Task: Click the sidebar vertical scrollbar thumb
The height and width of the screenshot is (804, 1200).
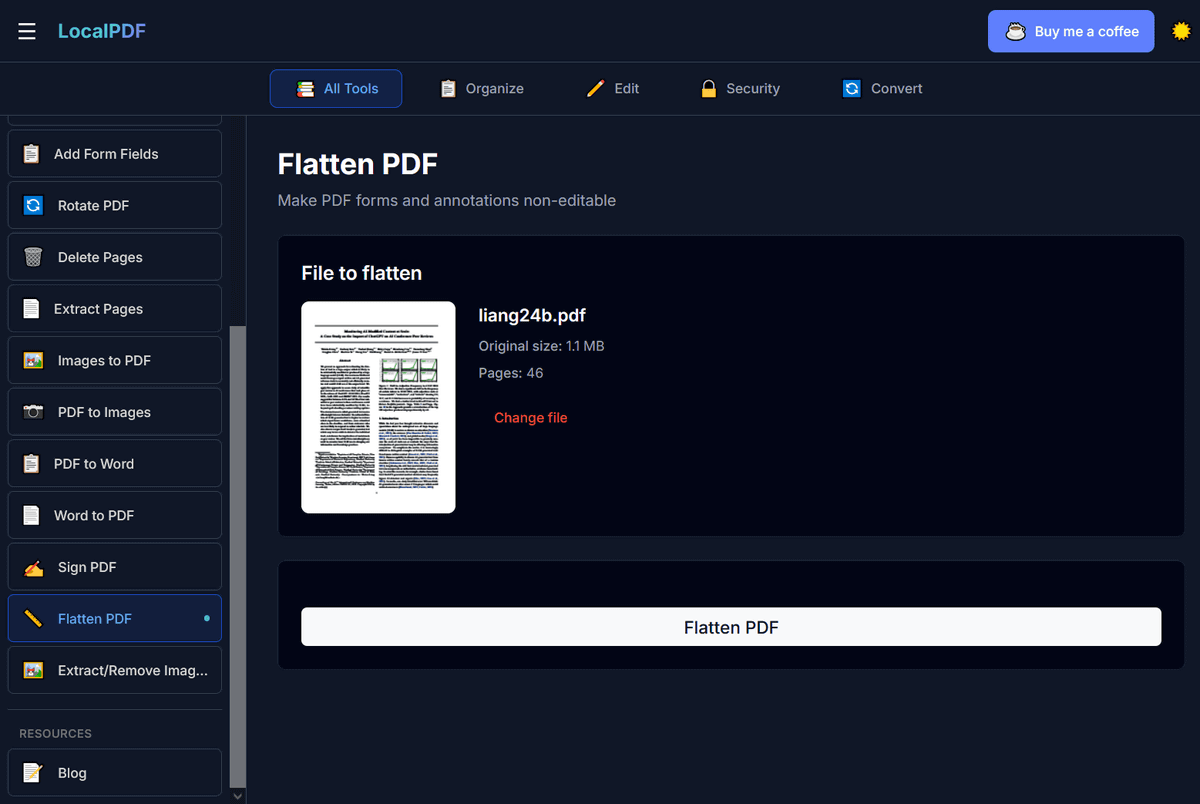Action: coord(237,555)
